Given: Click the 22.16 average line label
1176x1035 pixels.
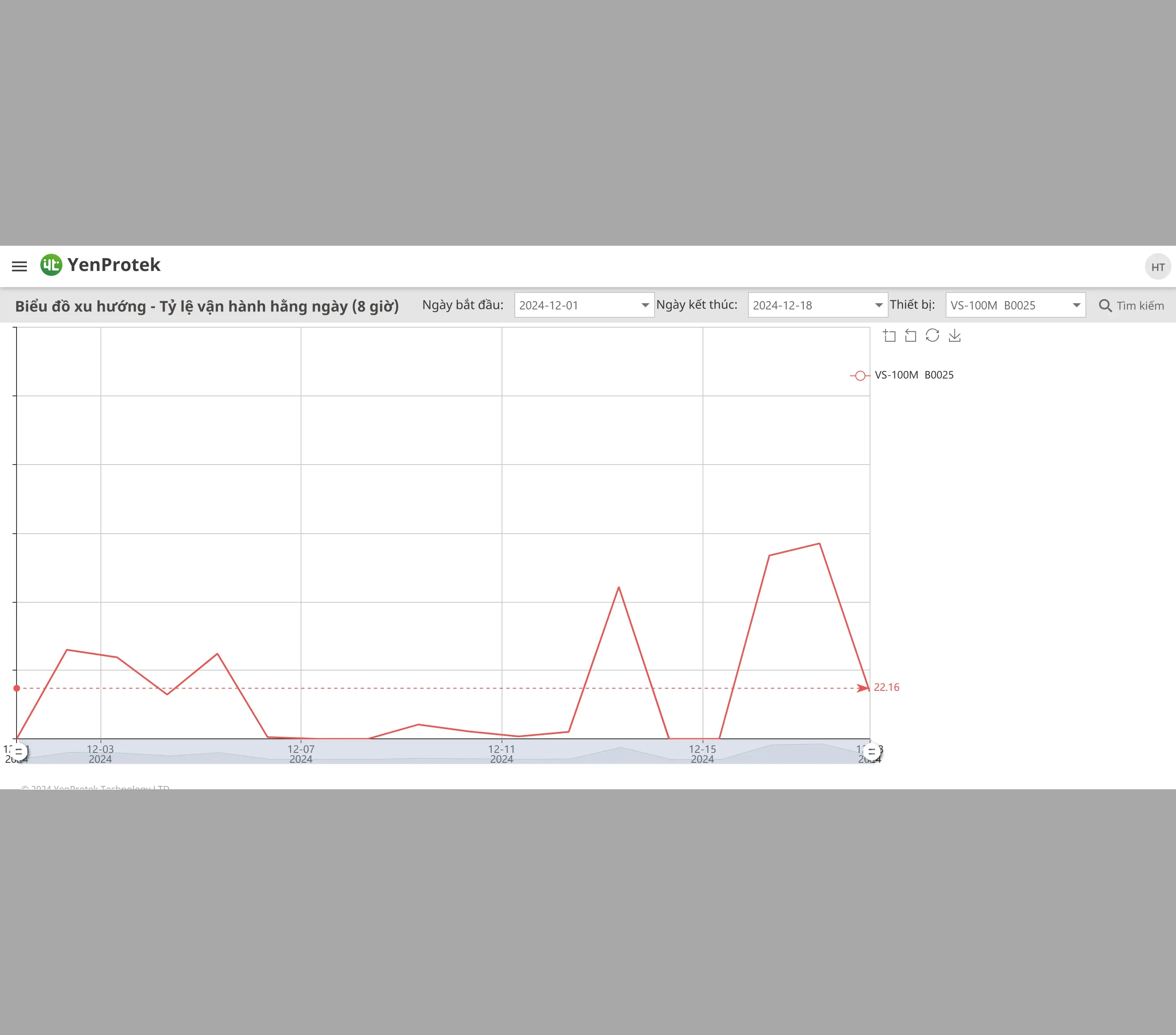Looking at the screenshot, I should (886, 688).
